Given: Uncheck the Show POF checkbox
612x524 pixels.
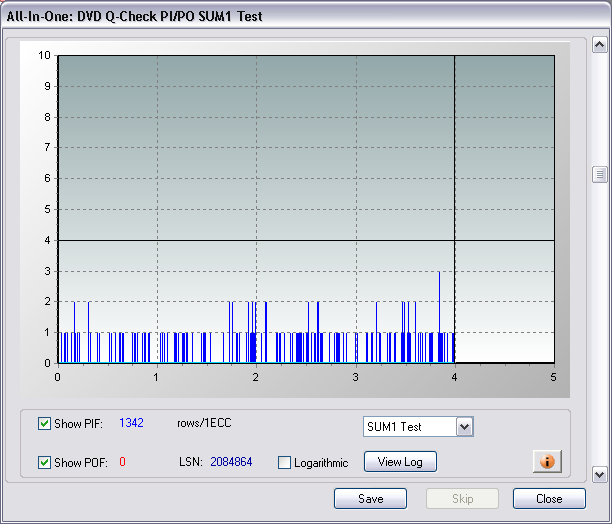Looking at the screenshot, I should pyautogui.click(x=44, y=462).
